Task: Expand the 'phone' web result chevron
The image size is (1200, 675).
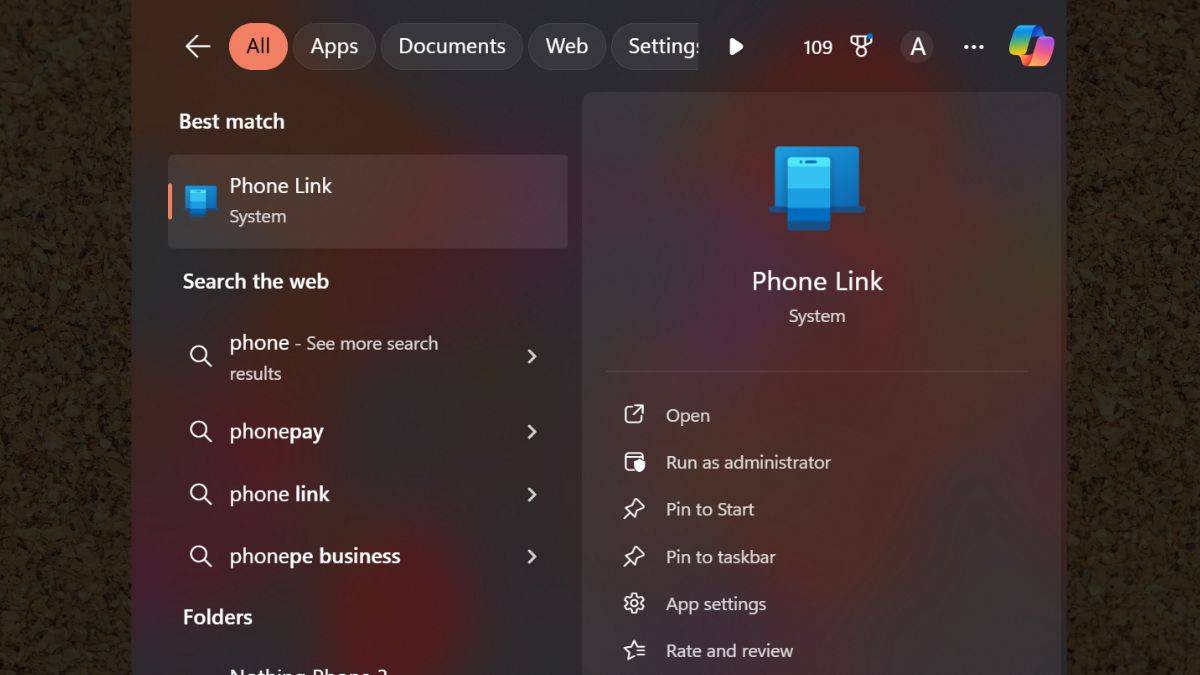Action: point(532,356)
